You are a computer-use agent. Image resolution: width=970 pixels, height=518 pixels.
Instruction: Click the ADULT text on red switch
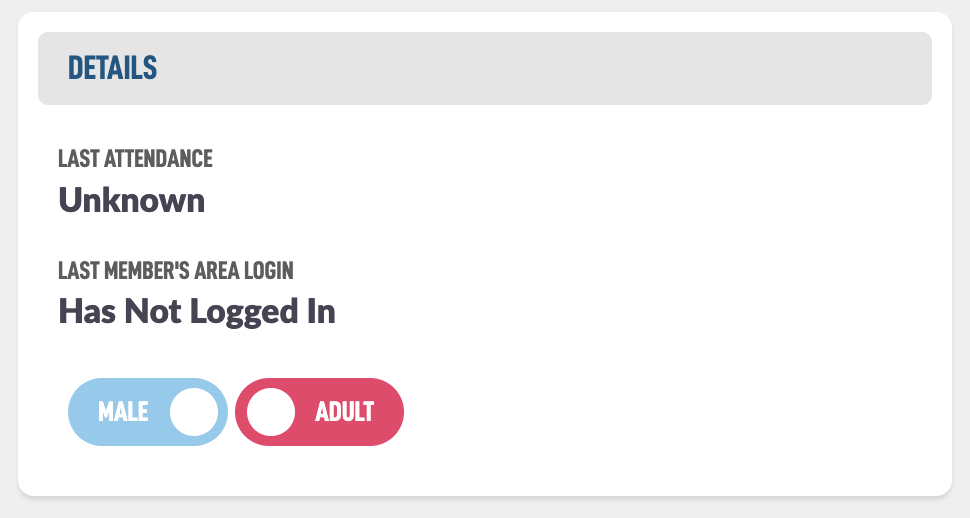344,412
